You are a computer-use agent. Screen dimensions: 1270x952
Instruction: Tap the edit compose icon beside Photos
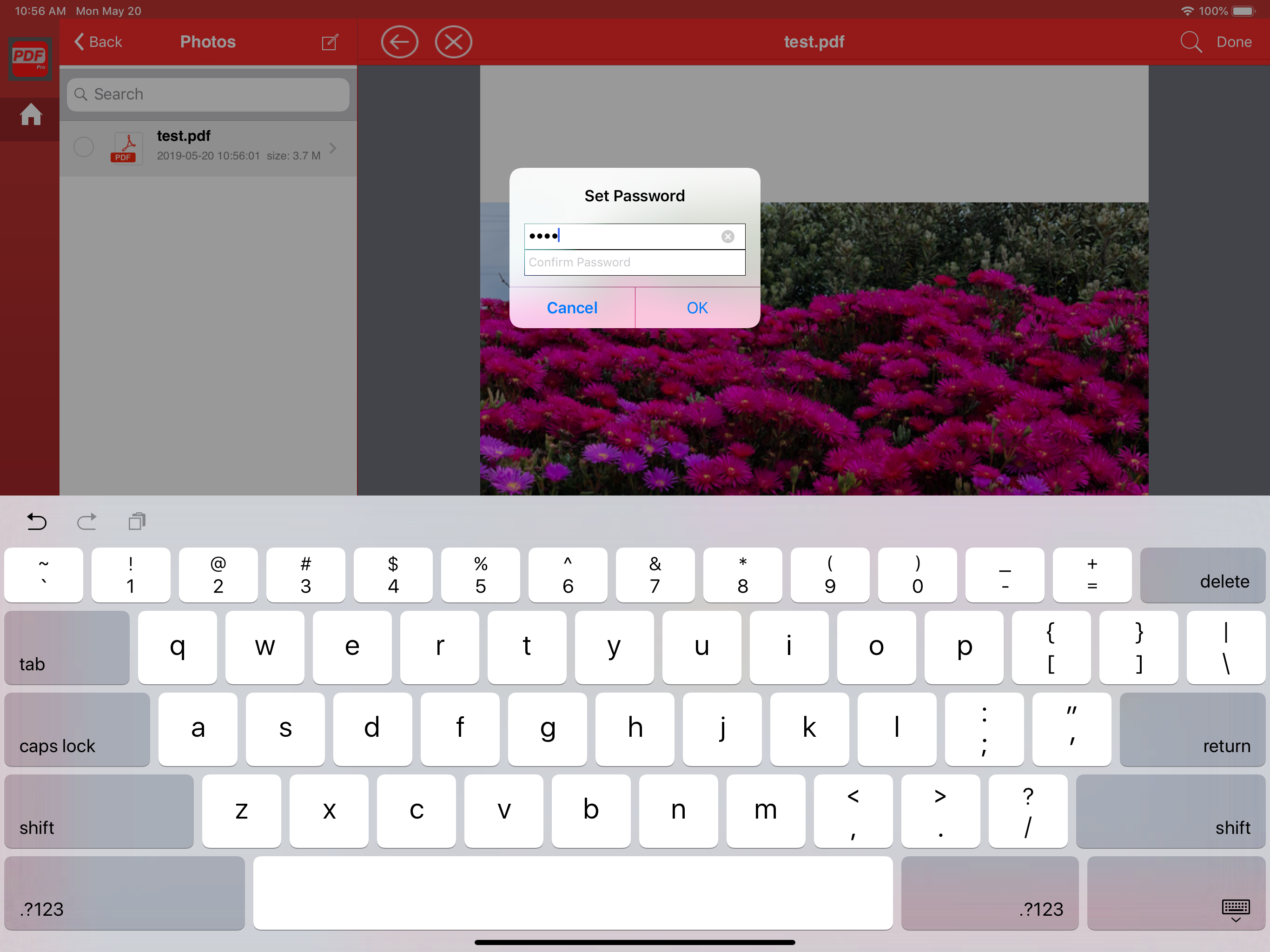330,42
